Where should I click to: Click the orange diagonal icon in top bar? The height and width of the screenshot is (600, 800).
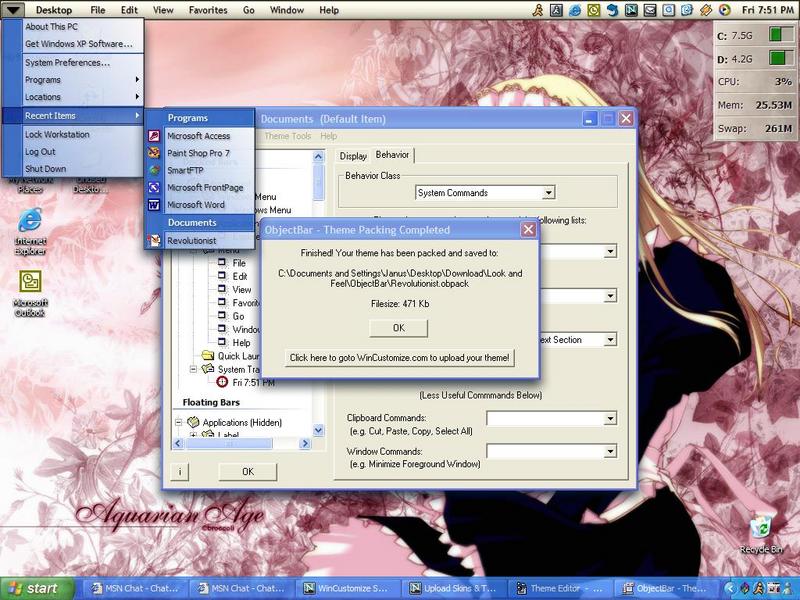pyautogui.click(x=706, y=10)
